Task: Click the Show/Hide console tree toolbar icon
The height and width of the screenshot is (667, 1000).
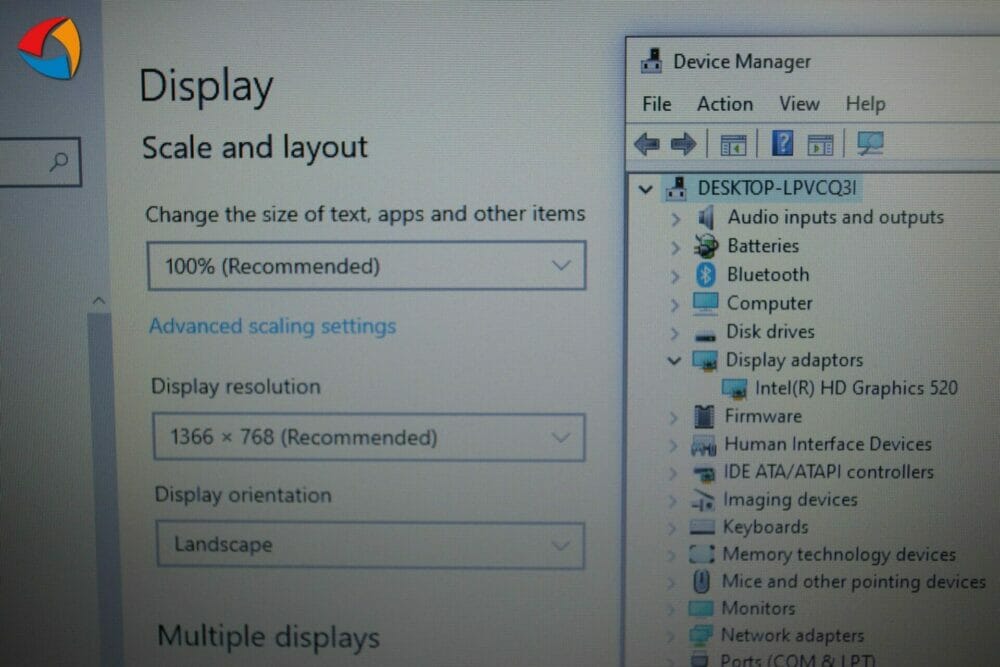Action: 733,145
